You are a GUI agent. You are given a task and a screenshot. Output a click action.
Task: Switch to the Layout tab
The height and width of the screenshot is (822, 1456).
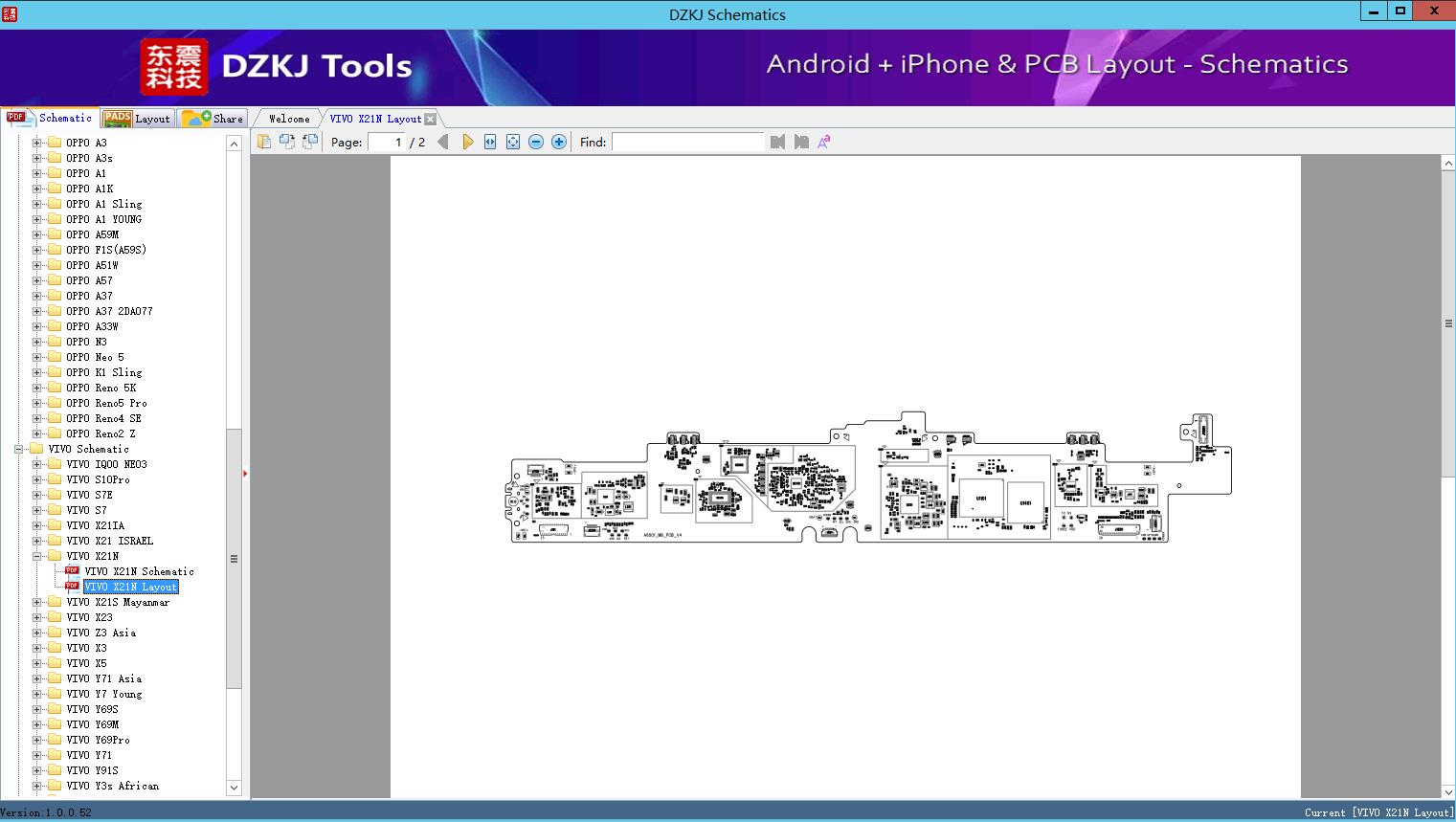(x=138, y=119)
